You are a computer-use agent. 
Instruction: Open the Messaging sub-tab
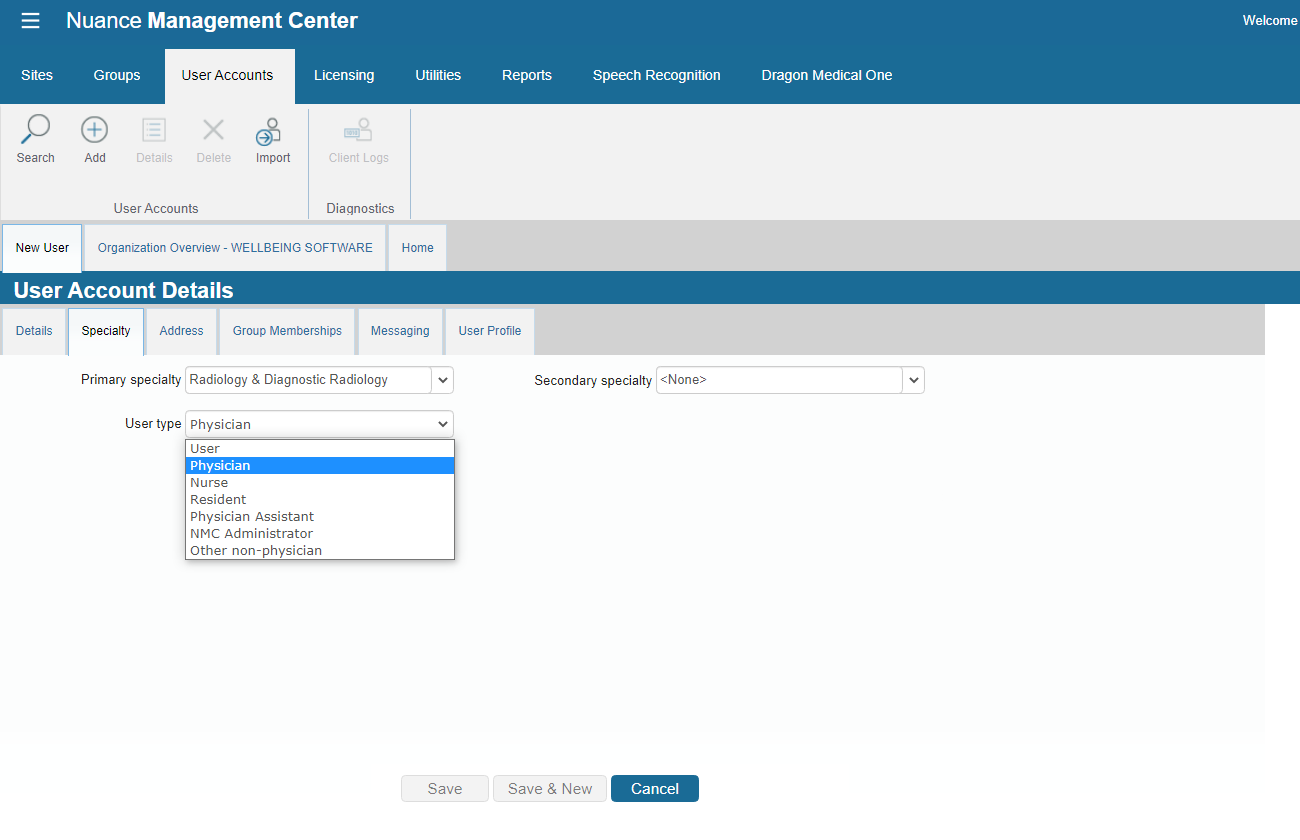tap(400, 331)
